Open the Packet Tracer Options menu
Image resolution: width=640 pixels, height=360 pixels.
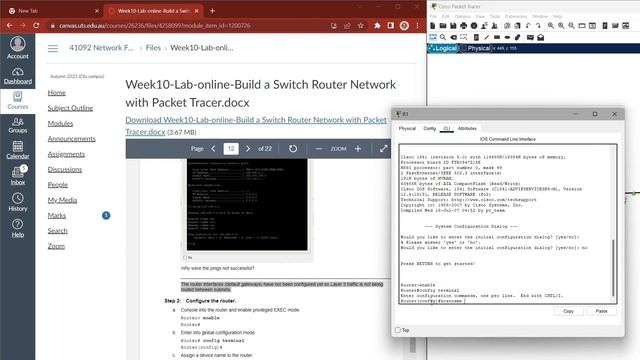point(462,16)
